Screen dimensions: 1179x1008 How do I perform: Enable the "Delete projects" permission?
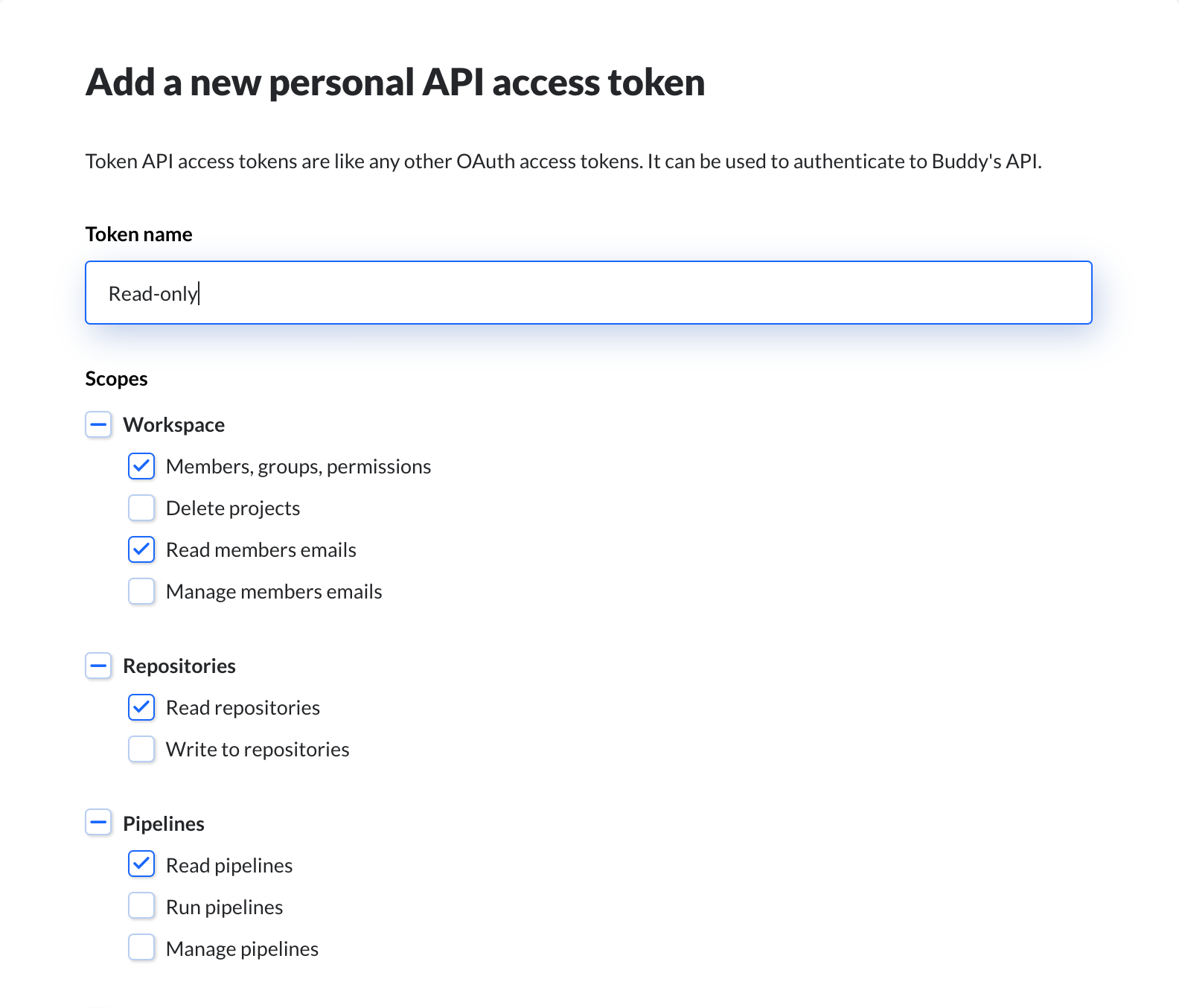pyautogui.click(x=141, y=508)
